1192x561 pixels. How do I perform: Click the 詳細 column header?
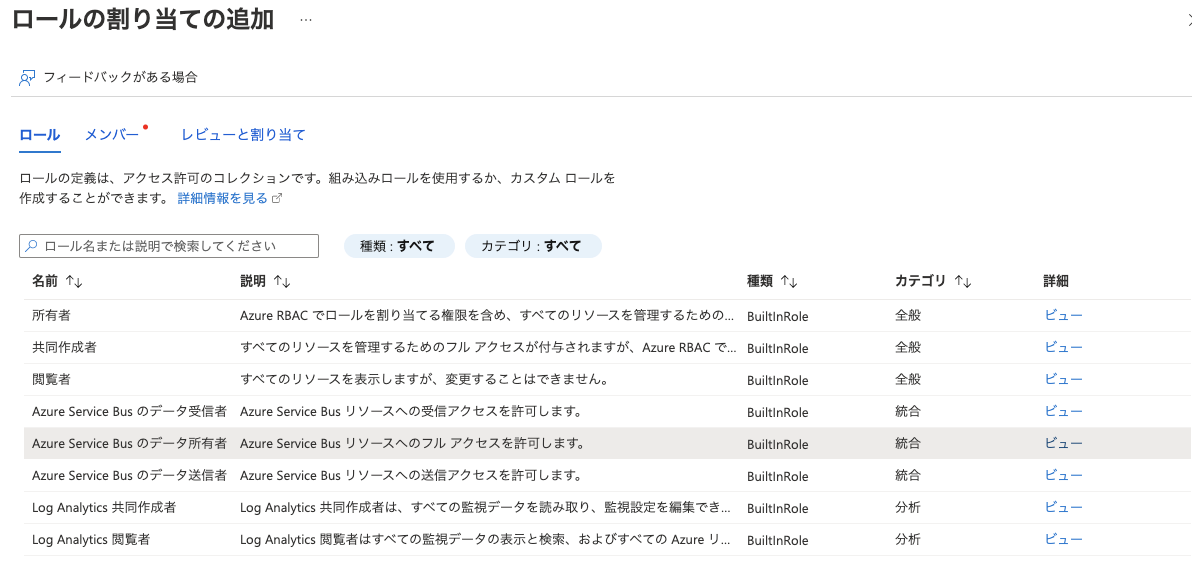pyautogui.click(x=1057, y=281)
